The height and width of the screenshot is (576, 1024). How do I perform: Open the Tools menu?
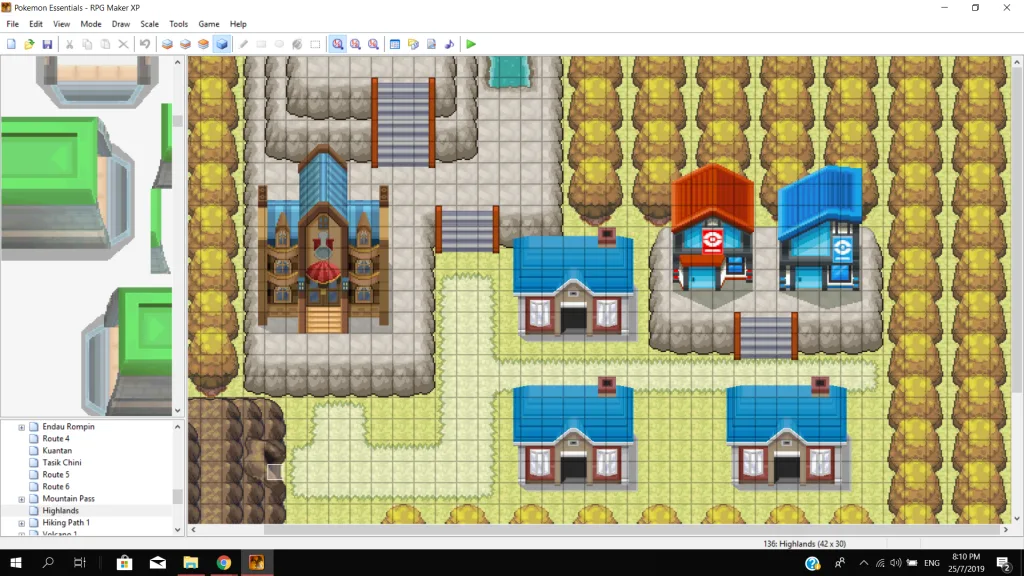coord(178,24)
